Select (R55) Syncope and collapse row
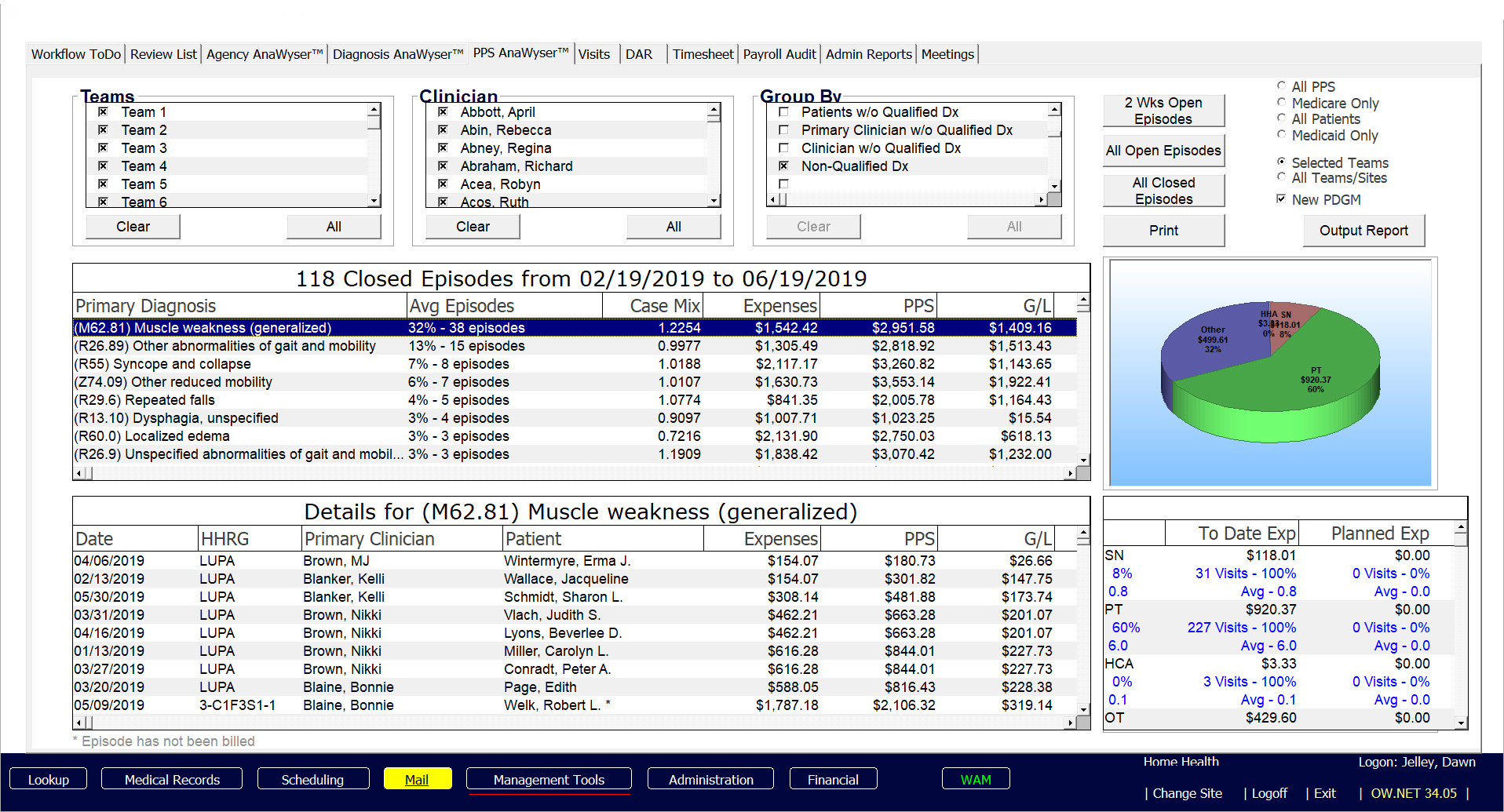 [575, 364]
